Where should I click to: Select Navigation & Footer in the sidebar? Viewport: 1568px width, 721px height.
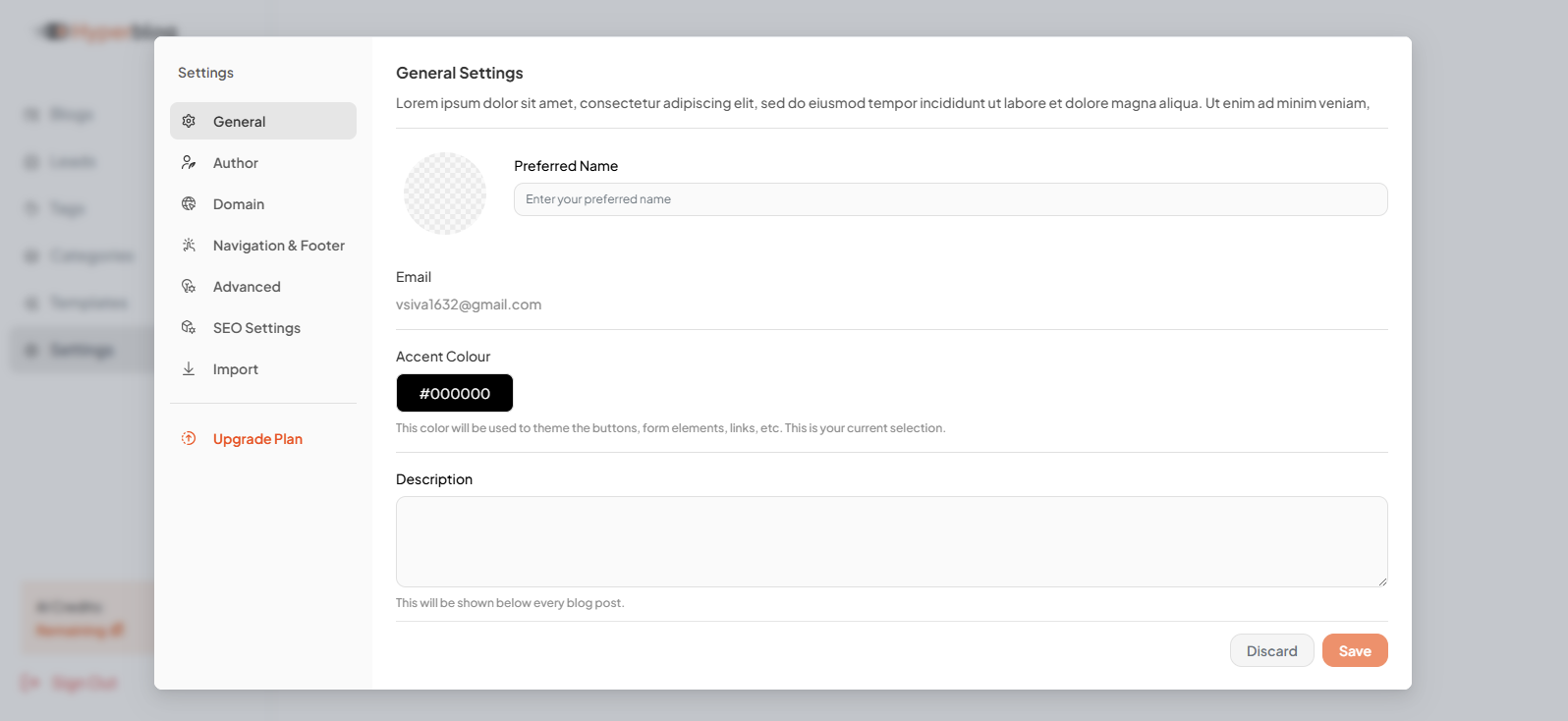[x=263, y=245]
